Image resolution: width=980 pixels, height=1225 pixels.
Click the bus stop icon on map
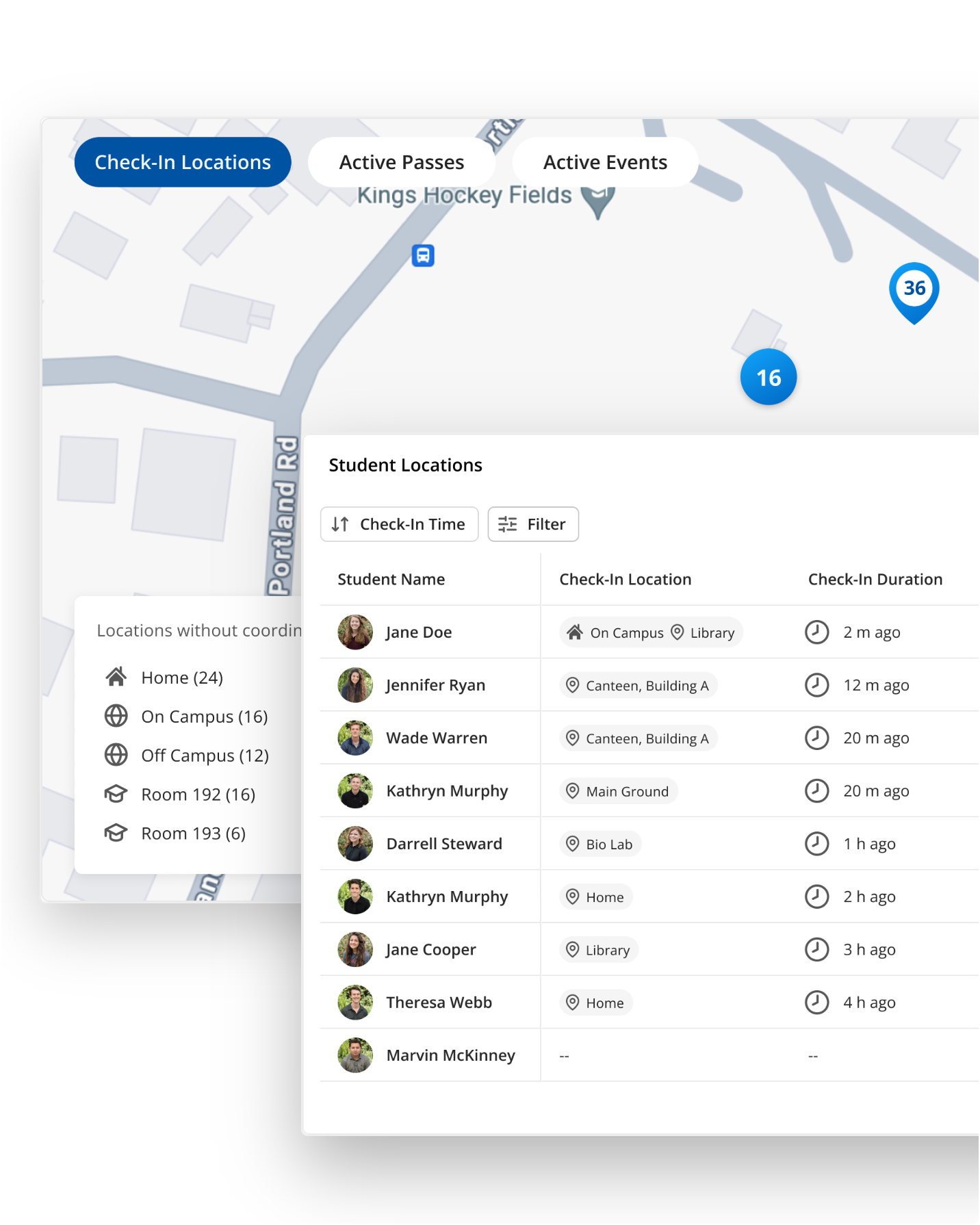pos(423,255)
